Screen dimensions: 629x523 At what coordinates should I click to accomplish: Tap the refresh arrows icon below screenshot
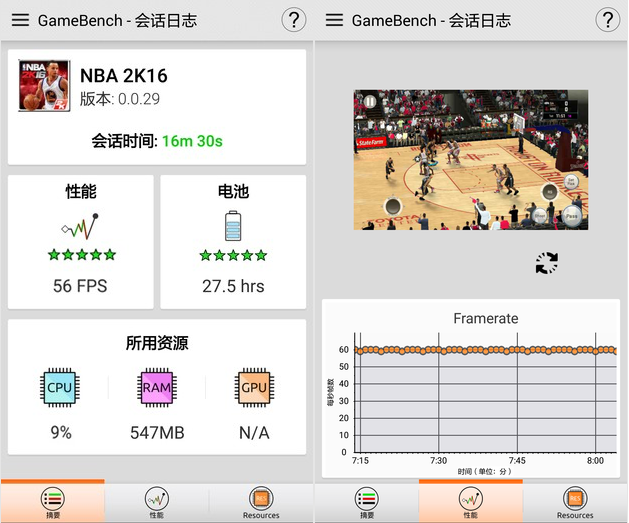(547, 263)
